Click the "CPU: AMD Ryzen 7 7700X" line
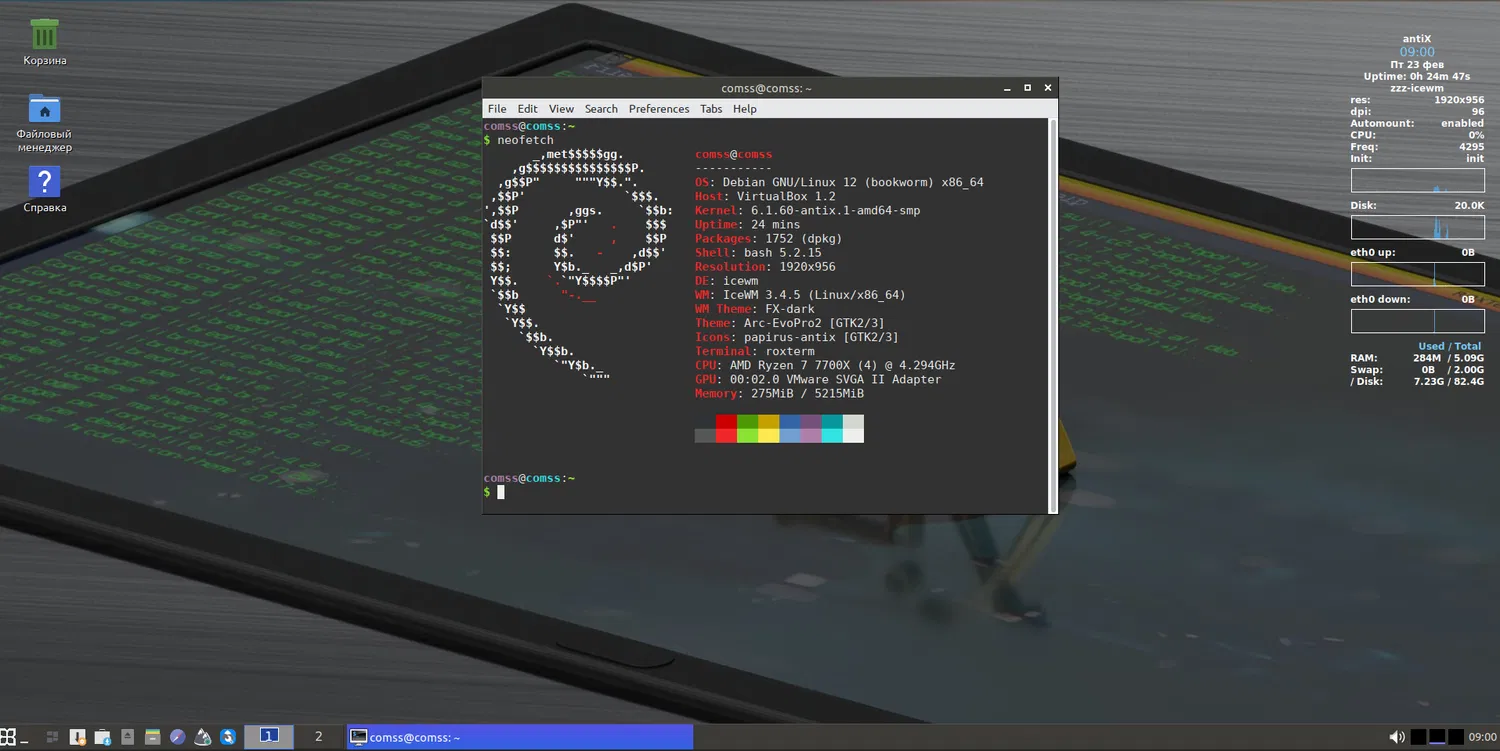The height and width of the screenshot is (751, 1500). tap(825, 365)
